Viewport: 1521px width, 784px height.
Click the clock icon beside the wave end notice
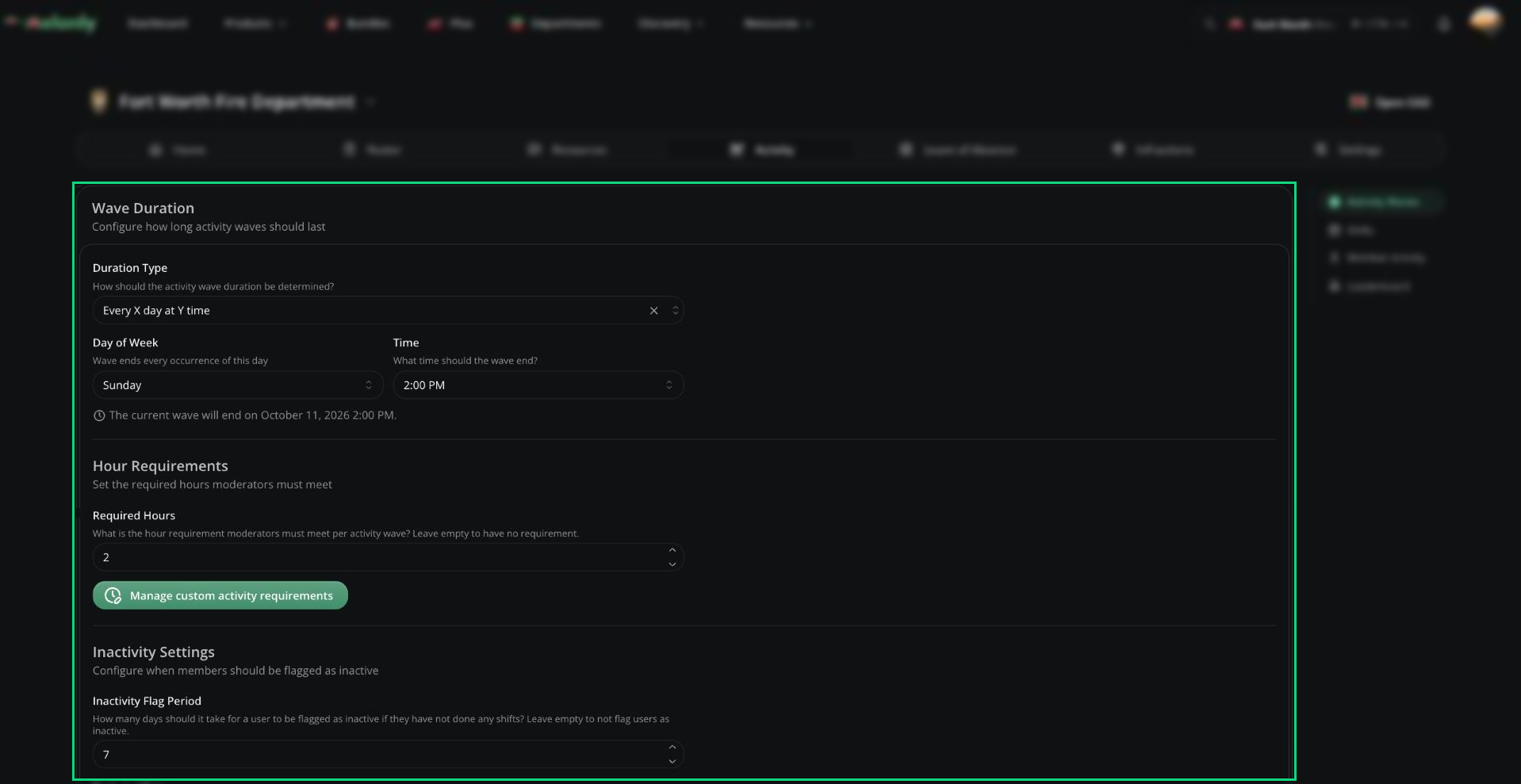click(99, 415)
